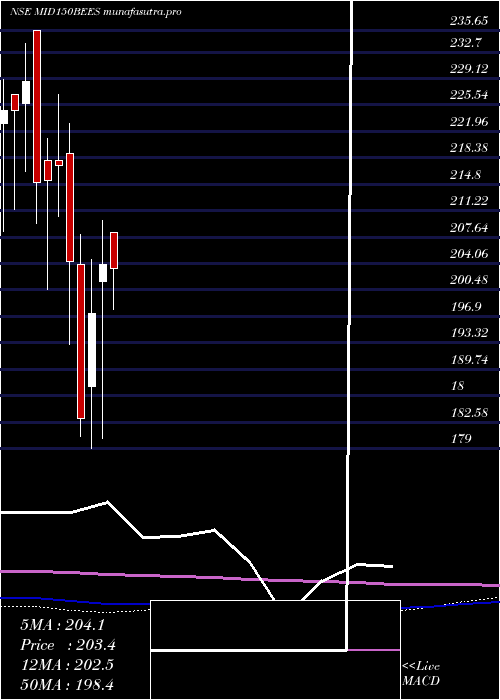Select the last red candlestick near 207.64
Screen dimensions: 500x700
pos(114,250)
